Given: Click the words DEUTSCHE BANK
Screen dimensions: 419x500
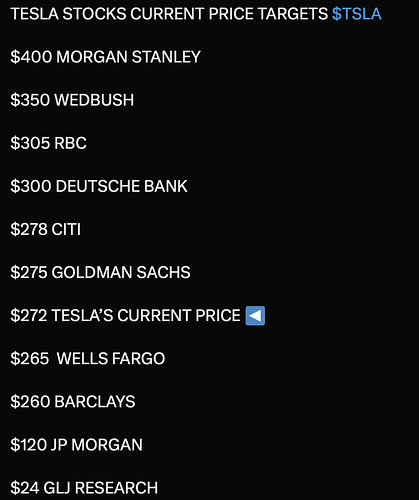Looking at the screenshot, I should click(122, 186).
